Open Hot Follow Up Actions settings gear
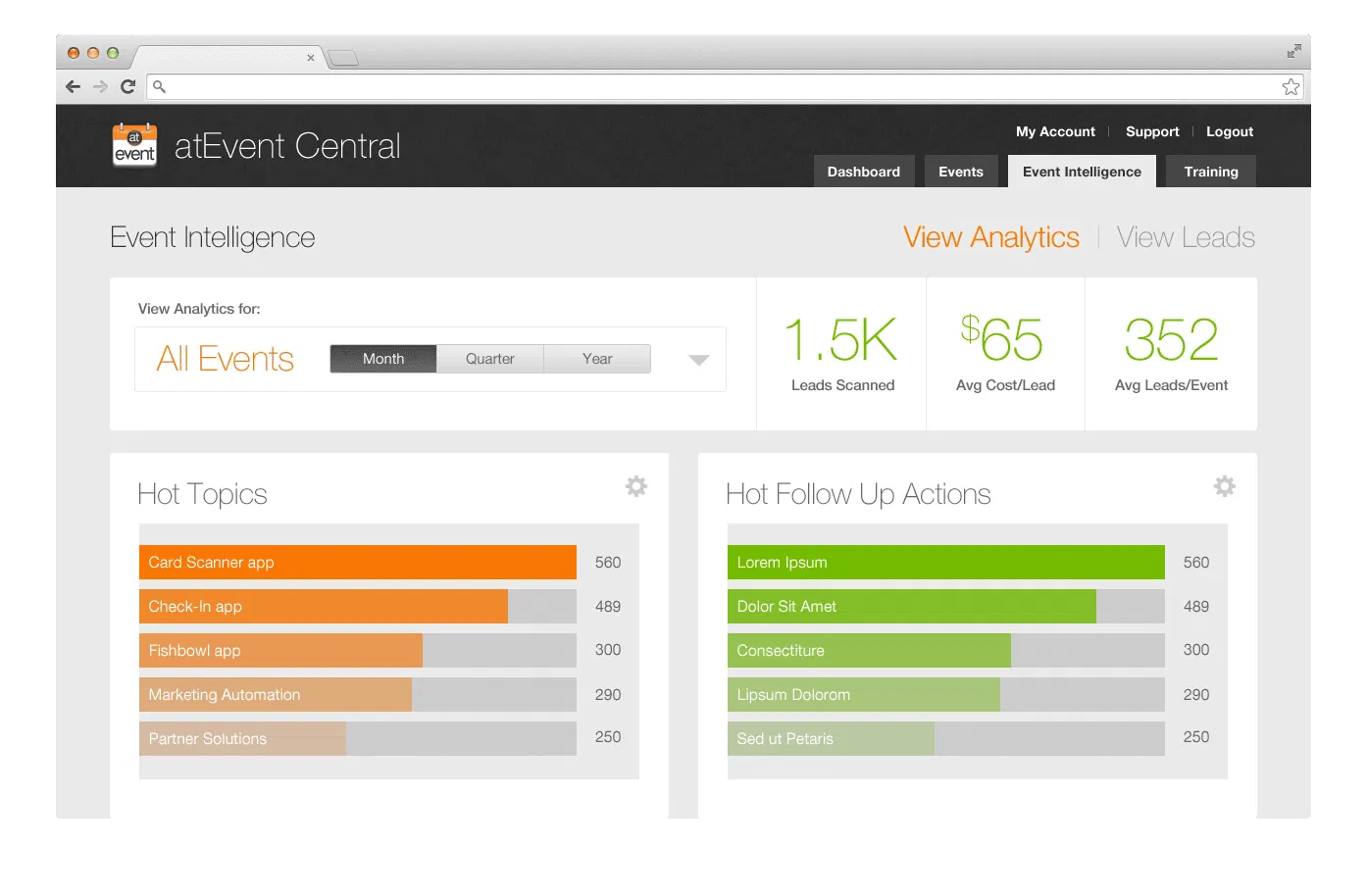 click(1224, 486)
